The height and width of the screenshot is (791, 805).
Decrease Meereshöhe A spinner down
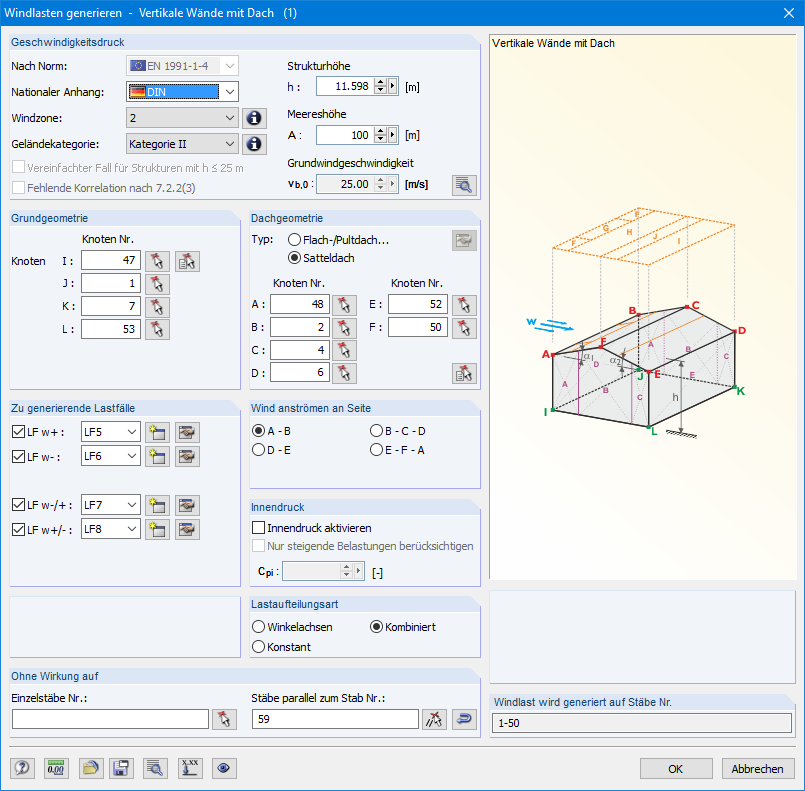coord(380,139)
